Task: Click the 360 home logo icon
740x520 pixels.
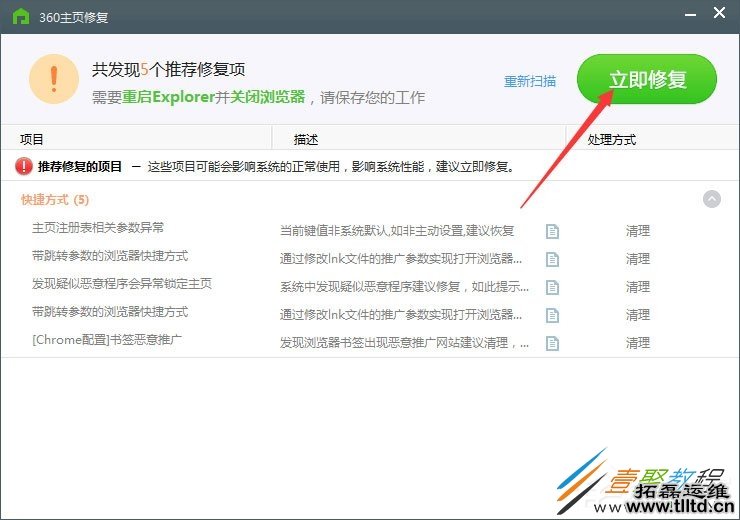Action: 21,17
